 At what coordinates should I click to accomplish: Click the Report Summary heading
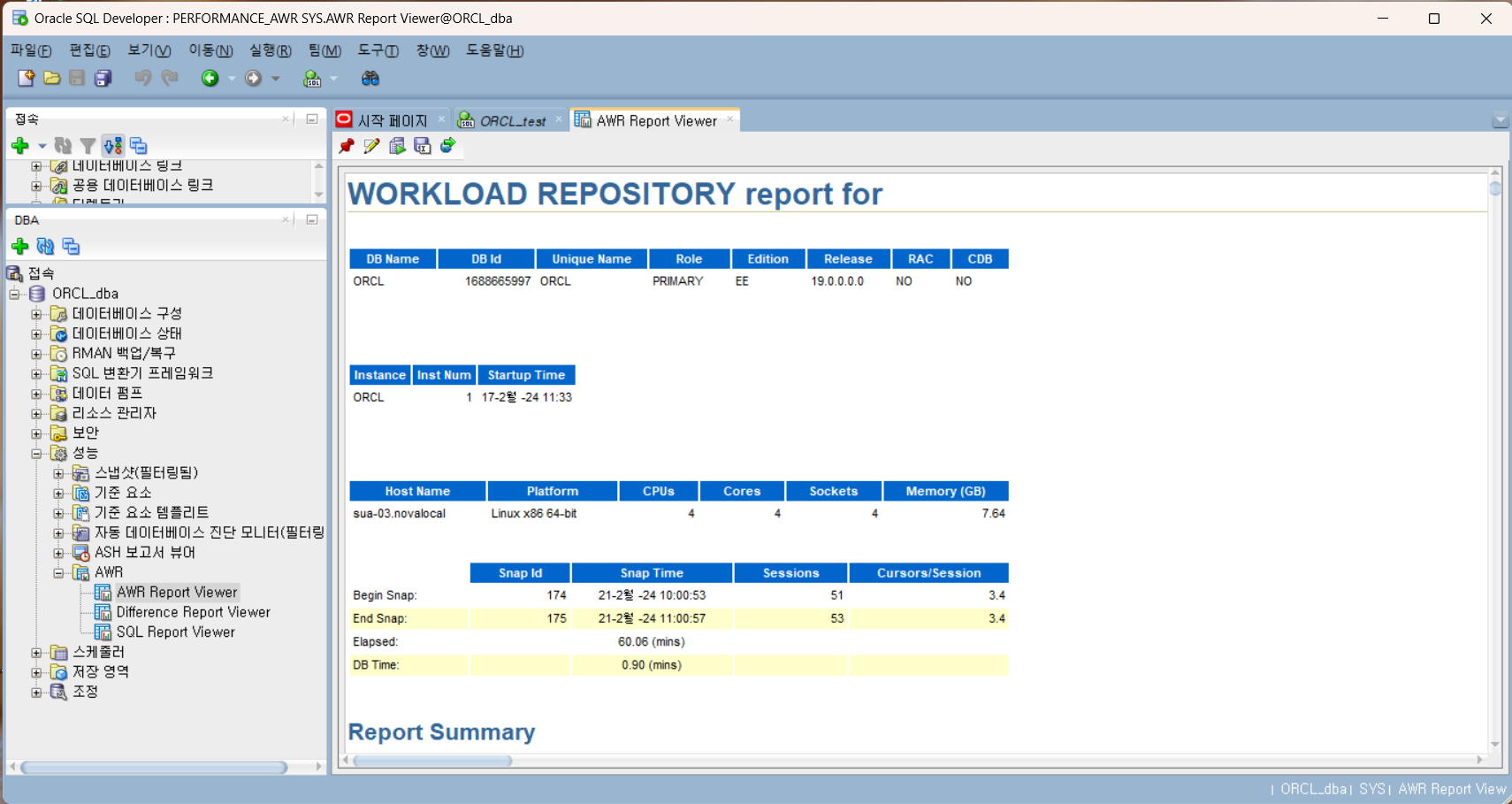pyautogui.click(x=441, y=732)
